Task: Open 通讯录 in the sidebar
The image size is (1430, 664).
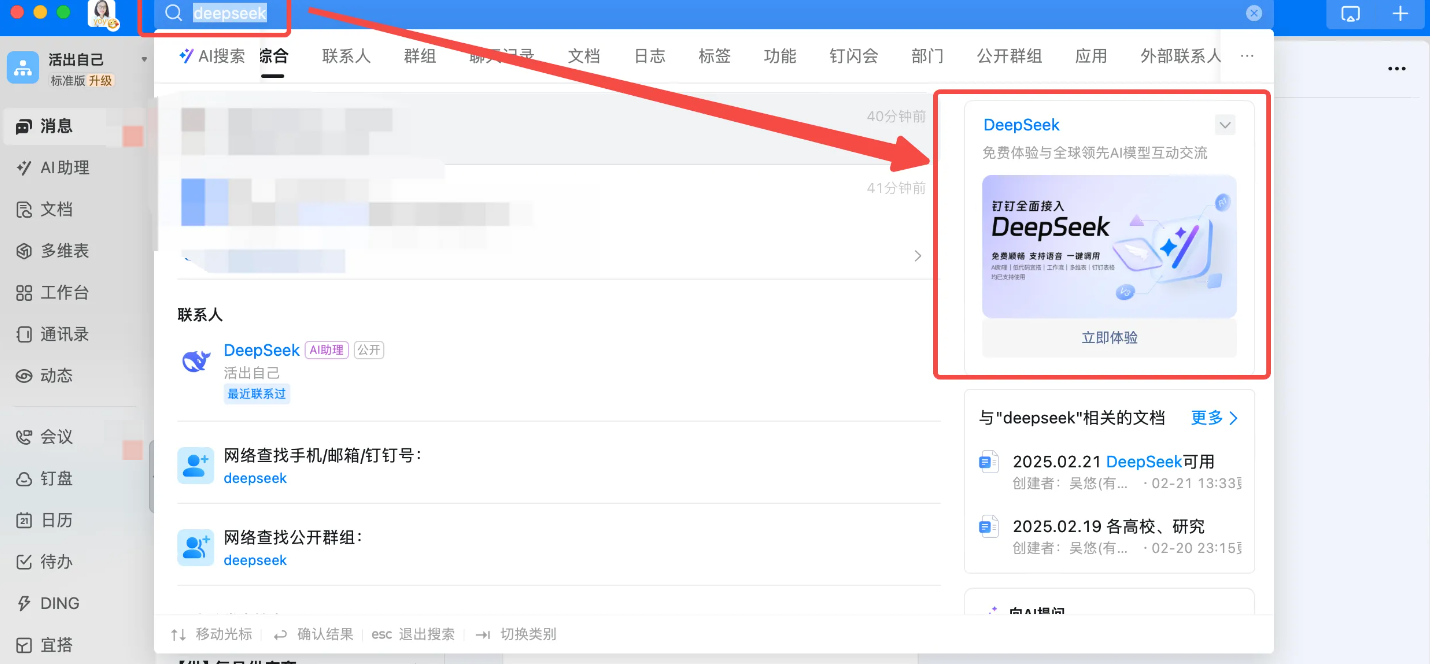Action: click(53, 334)
